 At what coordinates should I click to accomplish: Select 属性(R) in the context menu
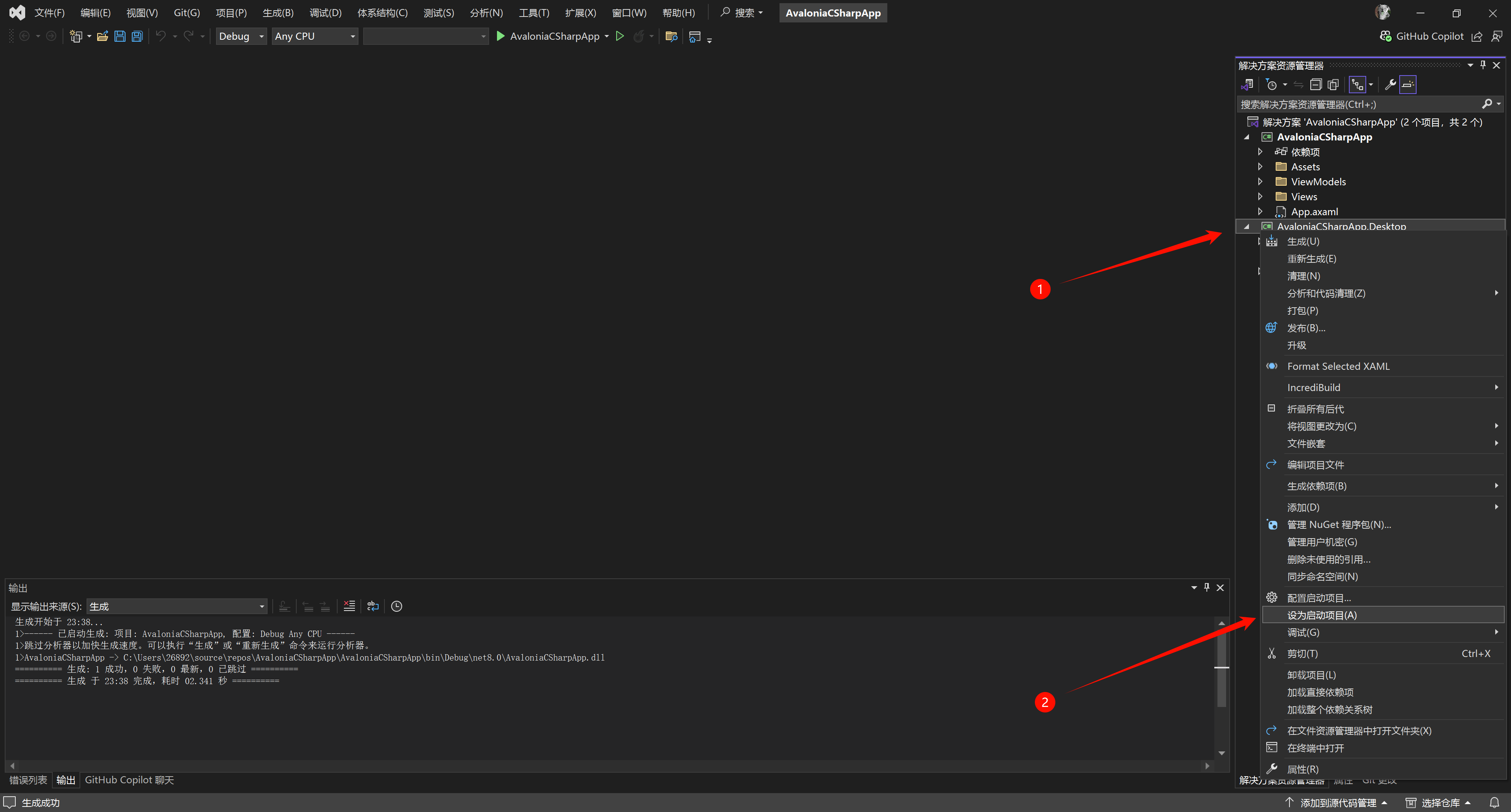tap(1383, 769)
